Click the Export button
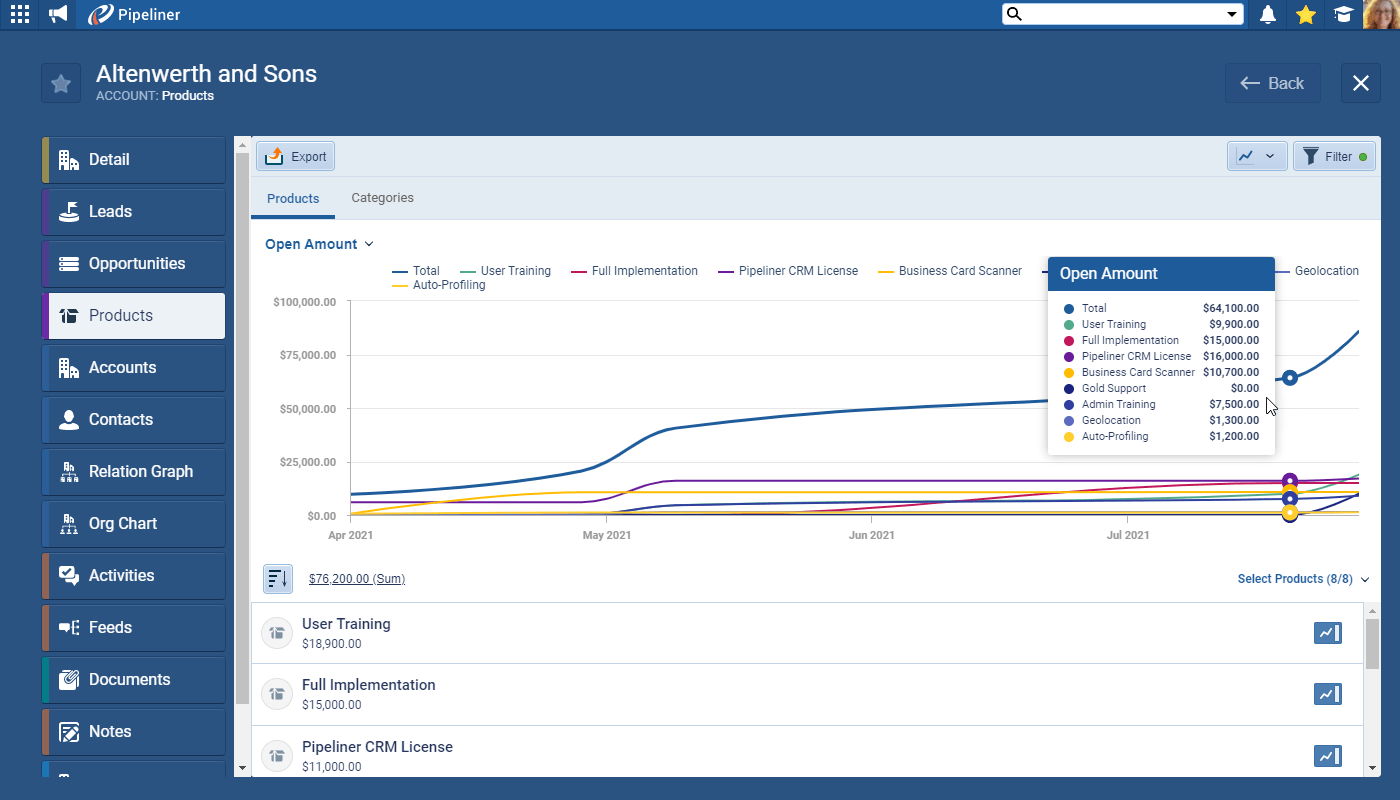Screen dimensions: 1400x800 tap(296, 156)
